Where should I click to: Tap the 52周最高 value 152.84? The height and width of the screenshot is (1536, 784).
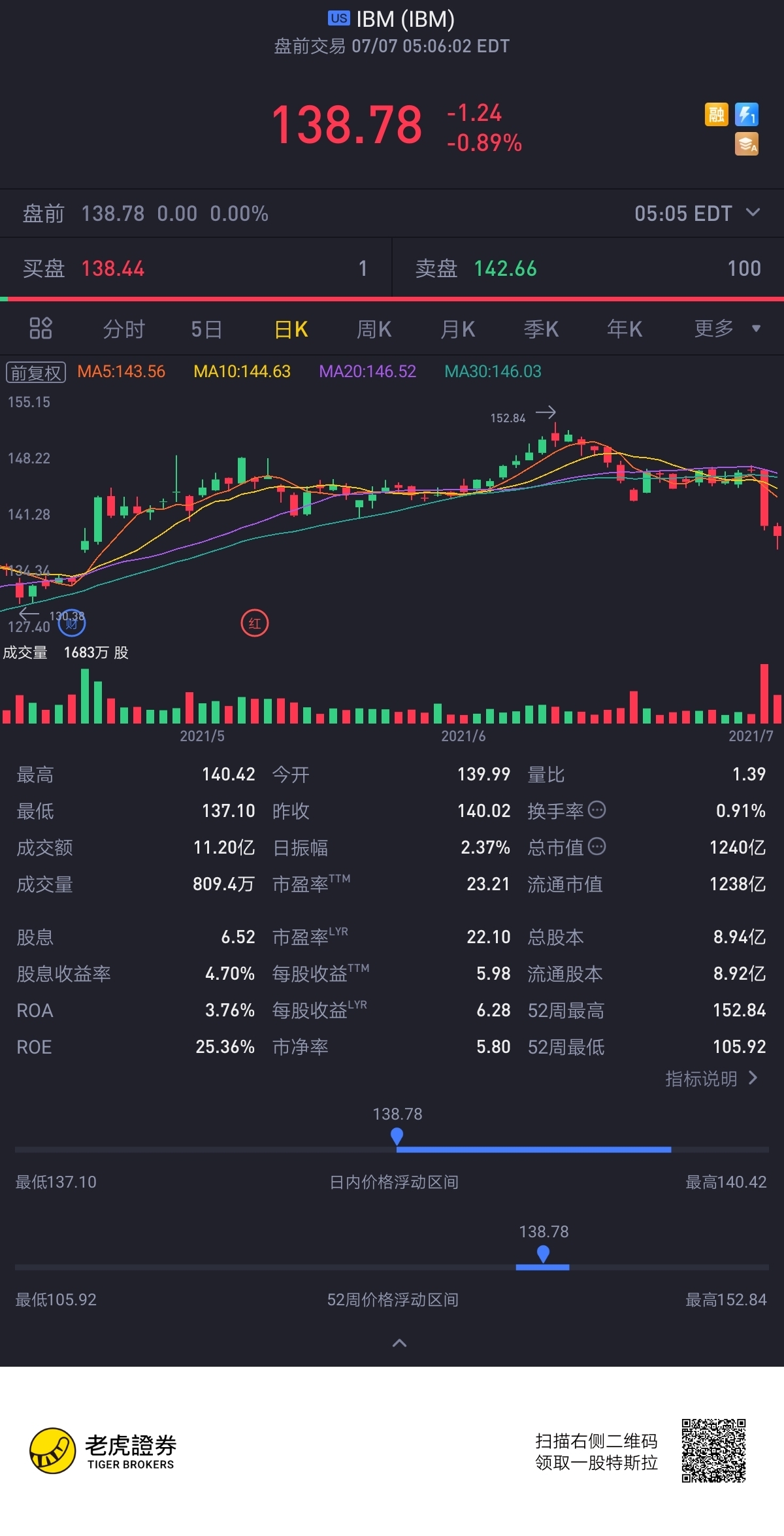pyautogui.click(x=739, y=1010)
